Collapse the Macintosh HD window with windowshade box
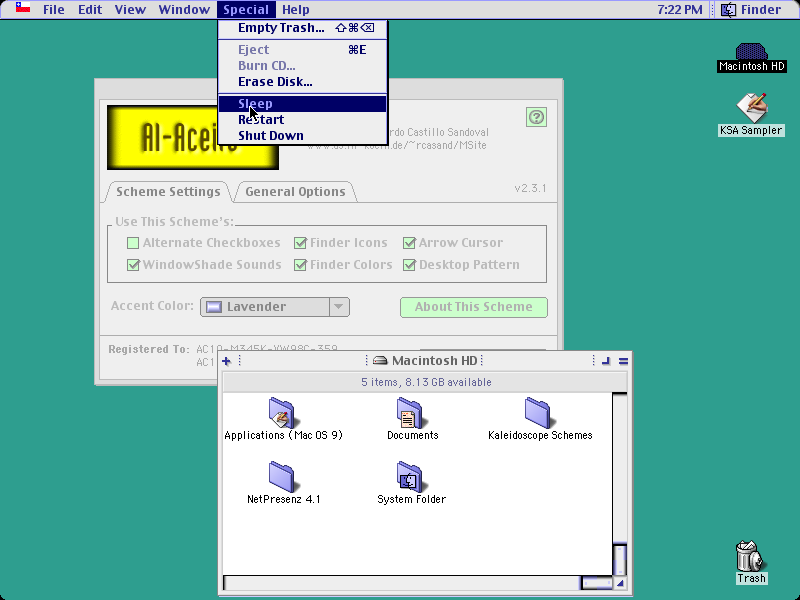This screenshot has height=600, width=800. click(623, 361)
